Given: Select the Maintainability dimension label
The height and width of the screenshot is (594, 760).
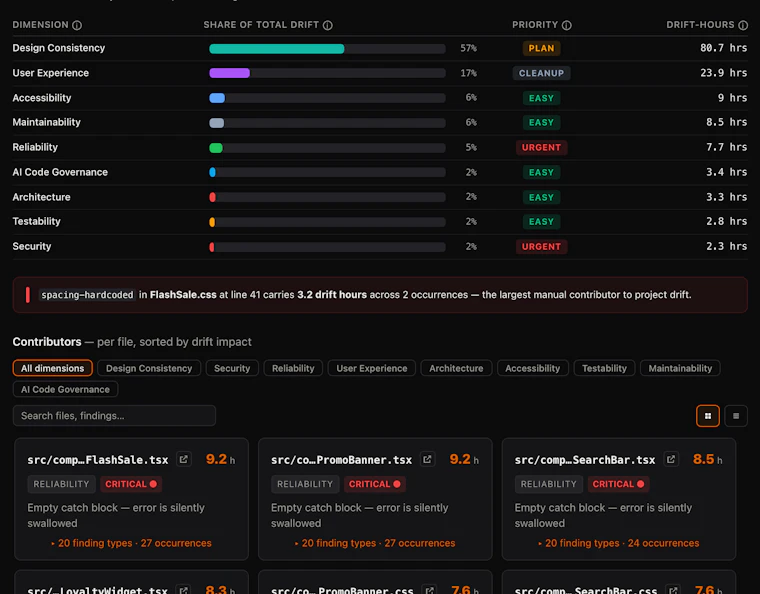Looking at the screenshot, I should 47,123.
